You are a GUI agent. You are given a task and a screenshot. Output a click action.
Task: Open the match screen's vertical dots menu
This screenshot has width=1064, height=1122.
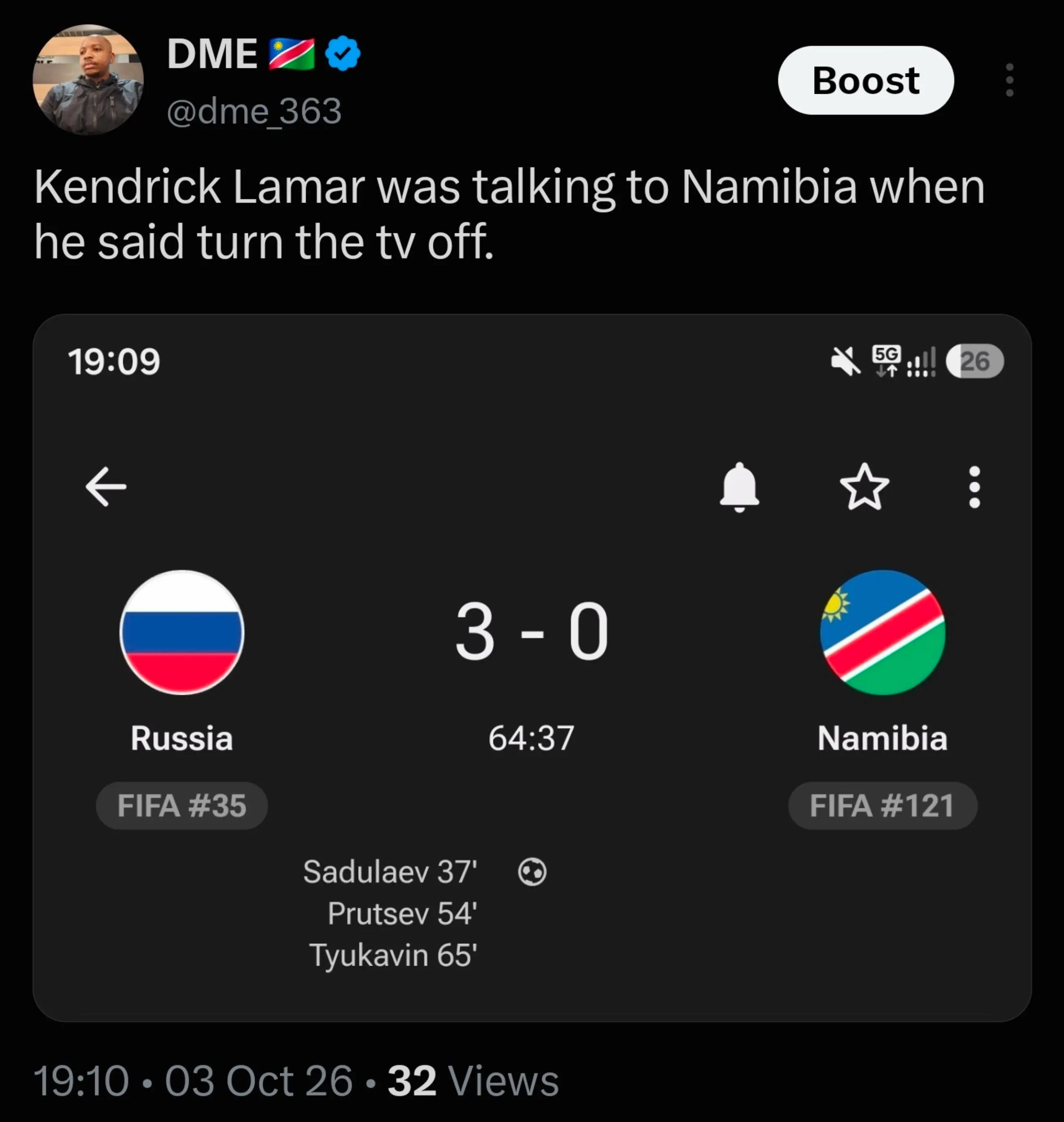click(974, 487)
